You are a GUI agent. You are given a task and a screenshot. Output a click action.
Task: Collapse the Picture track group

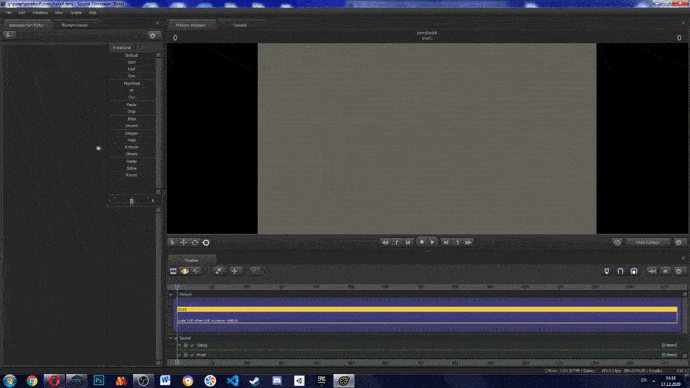pos(171,294)
